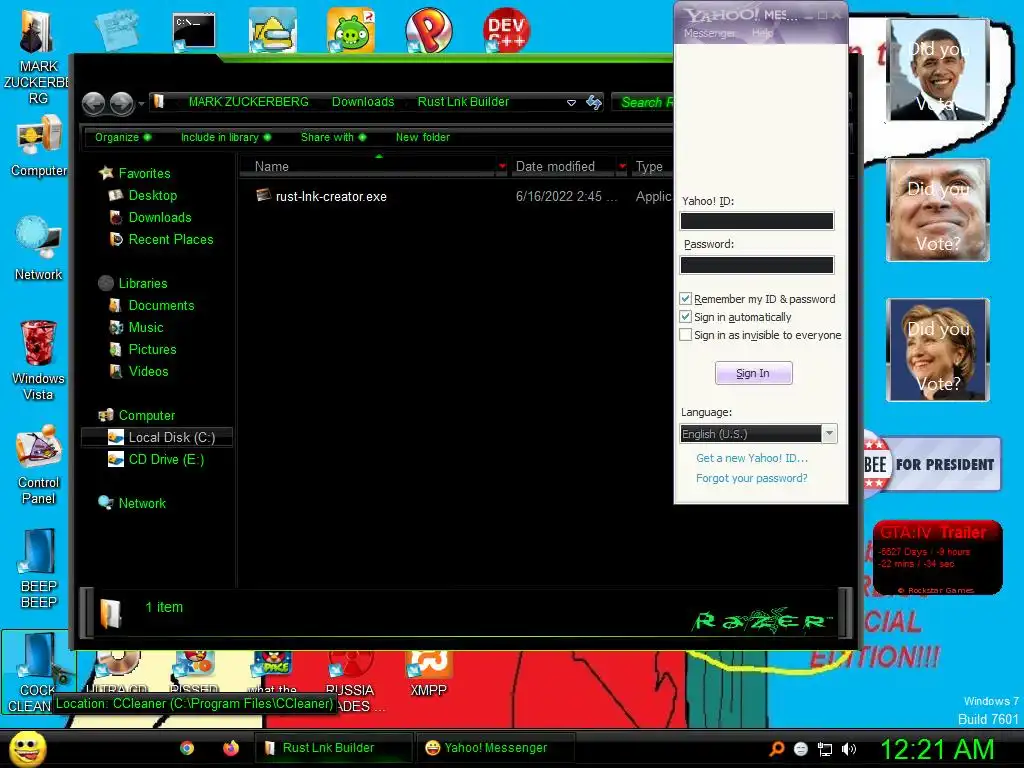The height and width of the screenshot is (768, 1024).
Task: Launch the Dev-C++ desktop shortcut
Action: (x=506, y=30)
